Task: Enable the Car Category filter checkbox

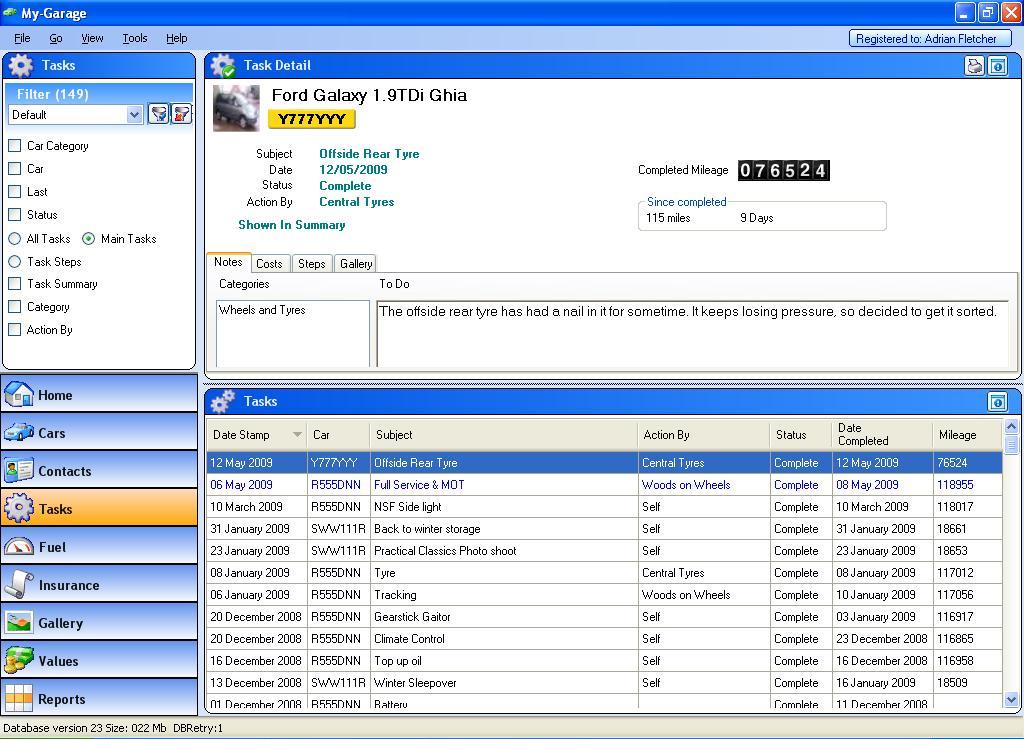Action: (x=15, y=146)
